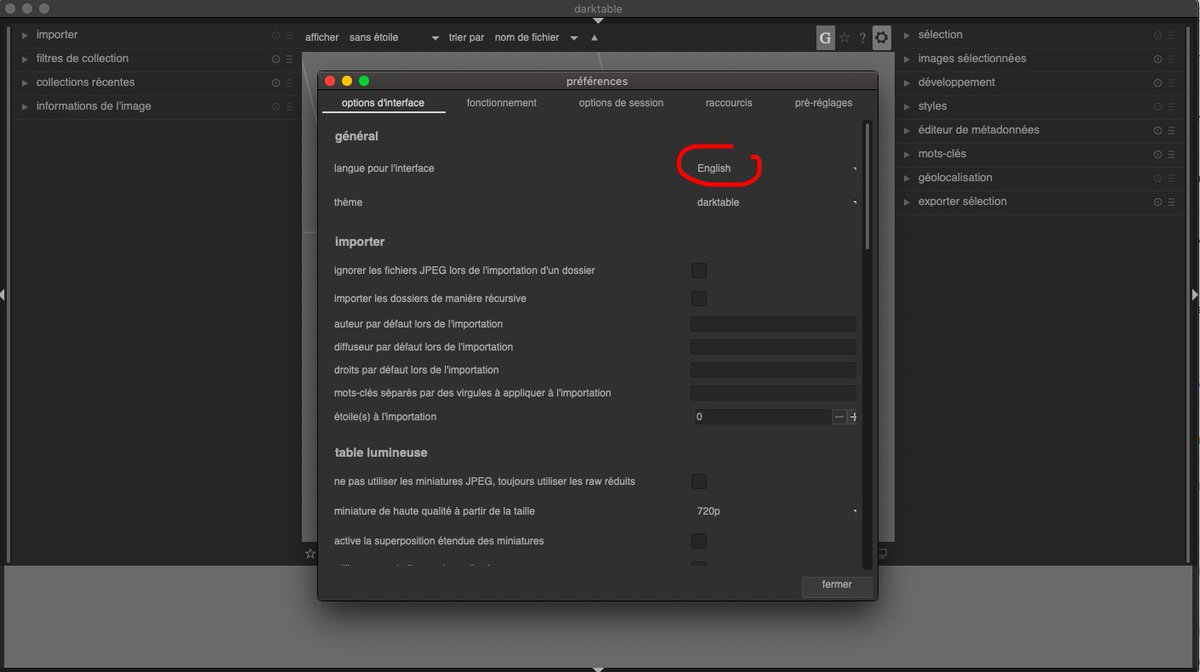This screenshot has height=672, width=1200.
Task: Open presets menu for 'exporter sélection'
Action: pos(1171,202)
